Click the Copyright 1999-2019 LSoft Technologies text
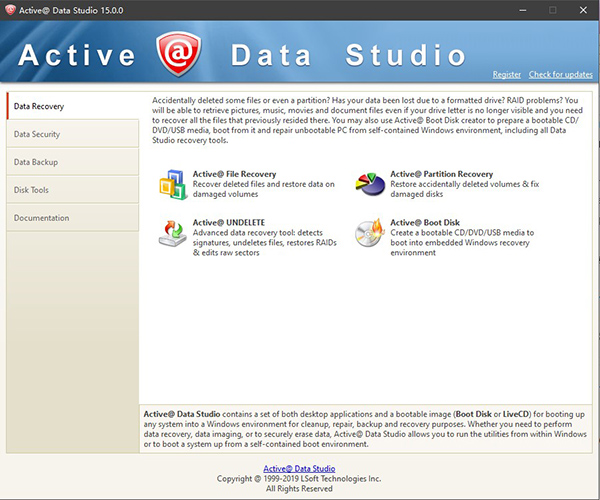 tap(299, 479)
